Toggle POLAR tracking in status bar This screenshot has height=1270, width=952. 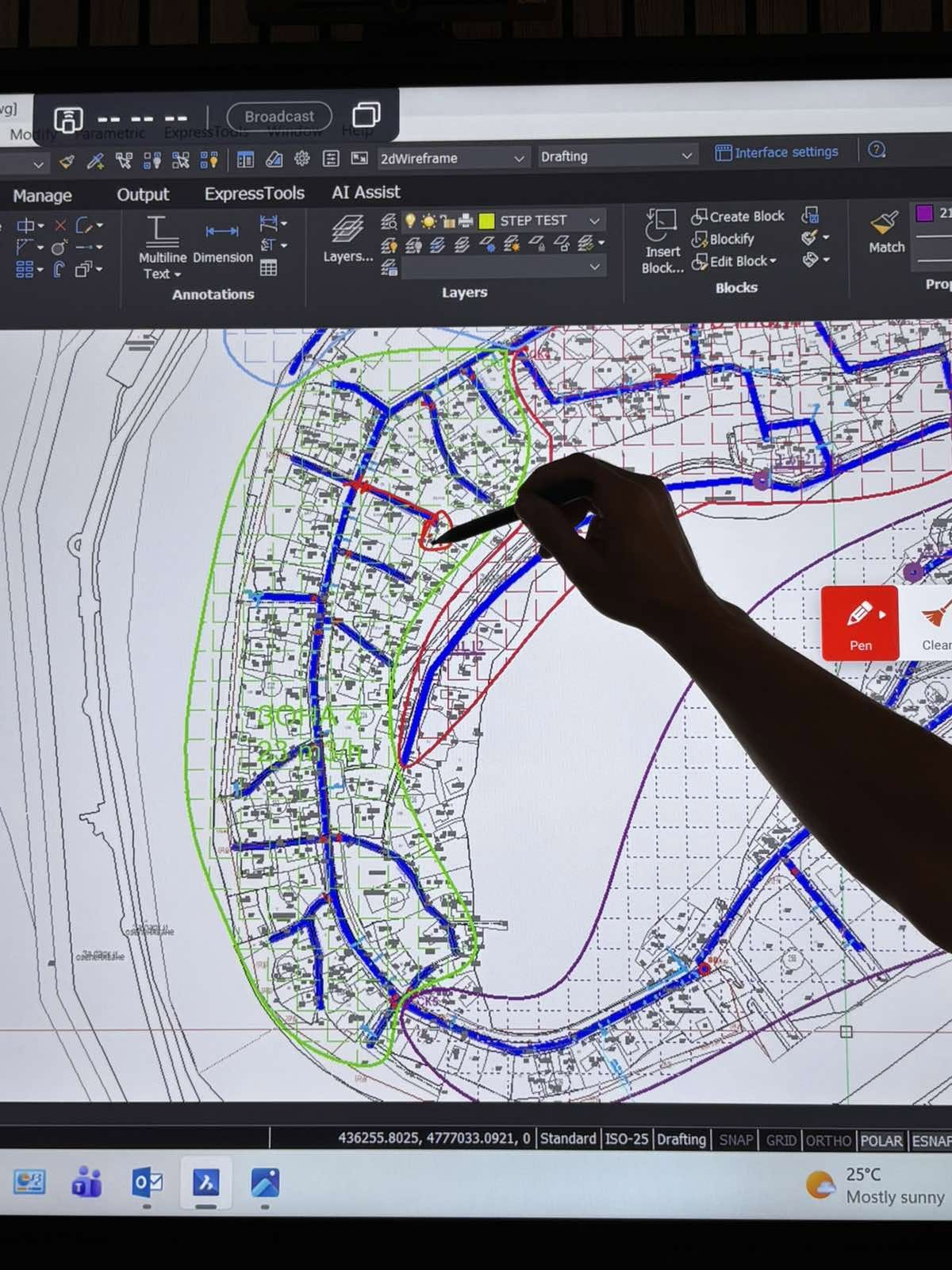coord(881,1141)
